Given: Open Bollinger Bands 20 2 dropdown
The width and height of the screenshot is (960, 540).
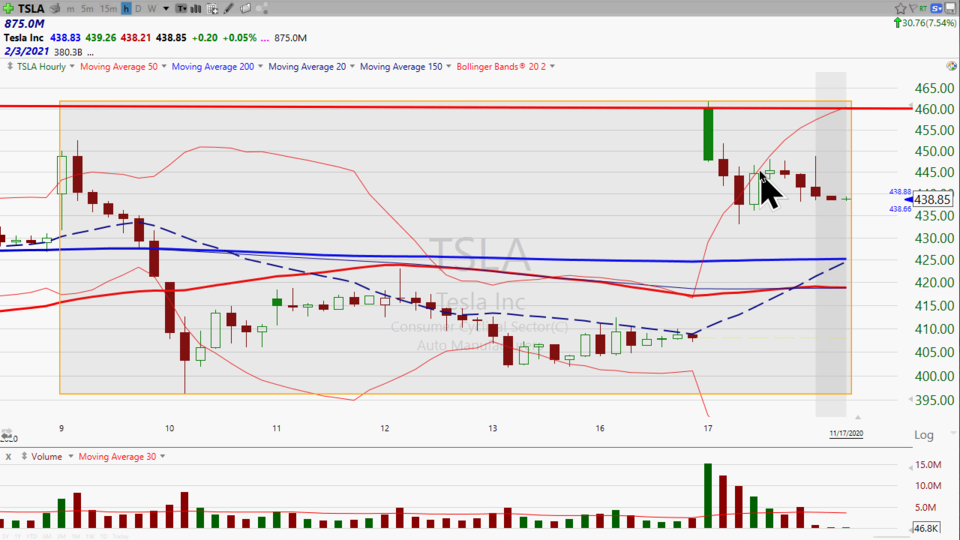Looking at the screenshot, I should tap(552, 66).
